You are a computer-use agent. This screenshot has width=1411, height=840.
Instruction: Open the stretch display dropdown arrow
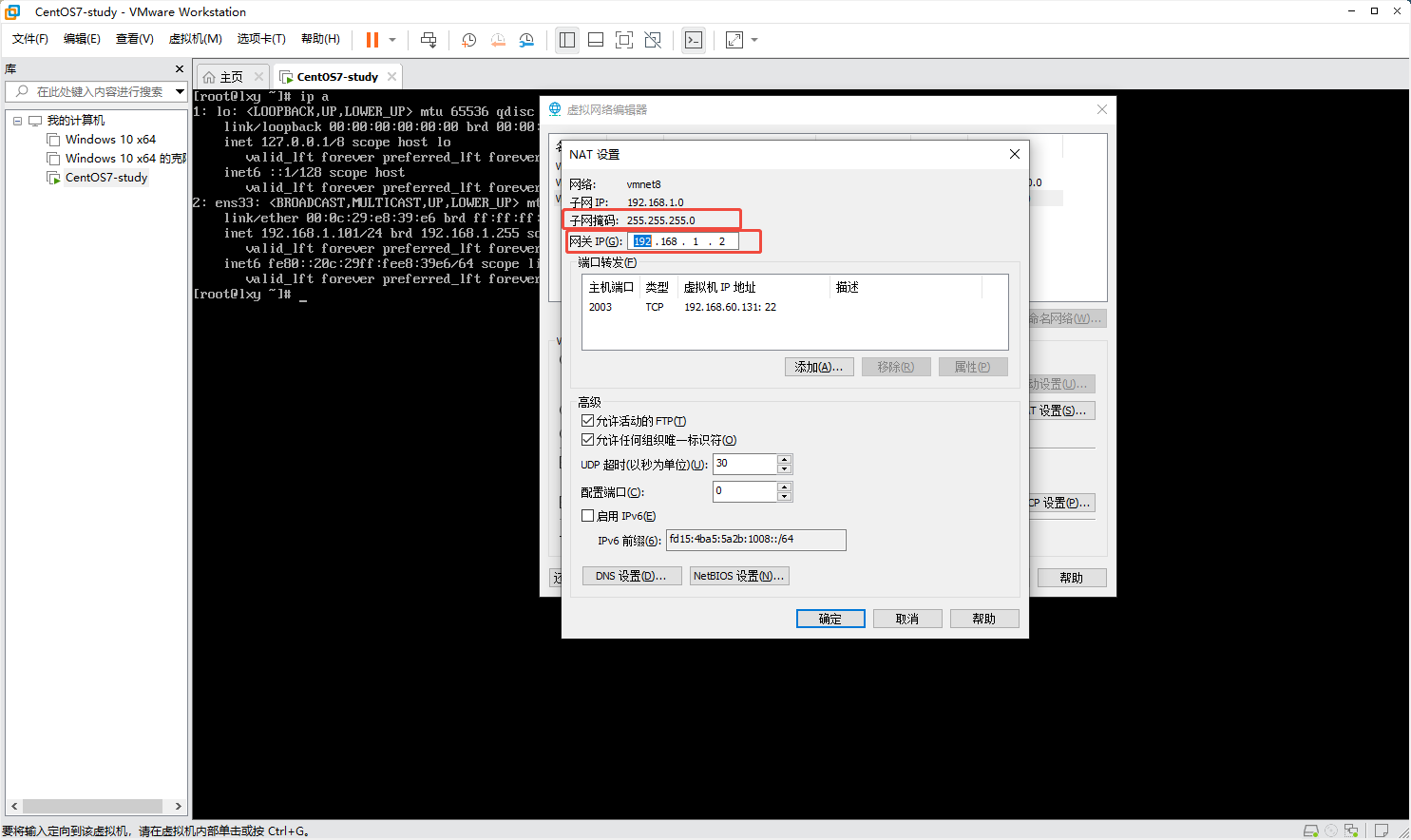[x=754, y=40]
